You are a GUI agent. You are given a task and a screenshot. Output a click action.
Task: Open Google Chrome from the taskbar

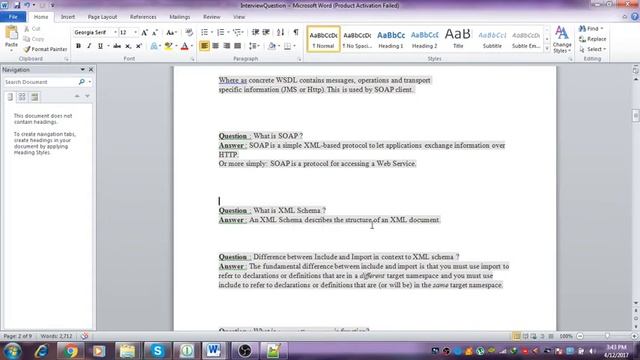71,351
